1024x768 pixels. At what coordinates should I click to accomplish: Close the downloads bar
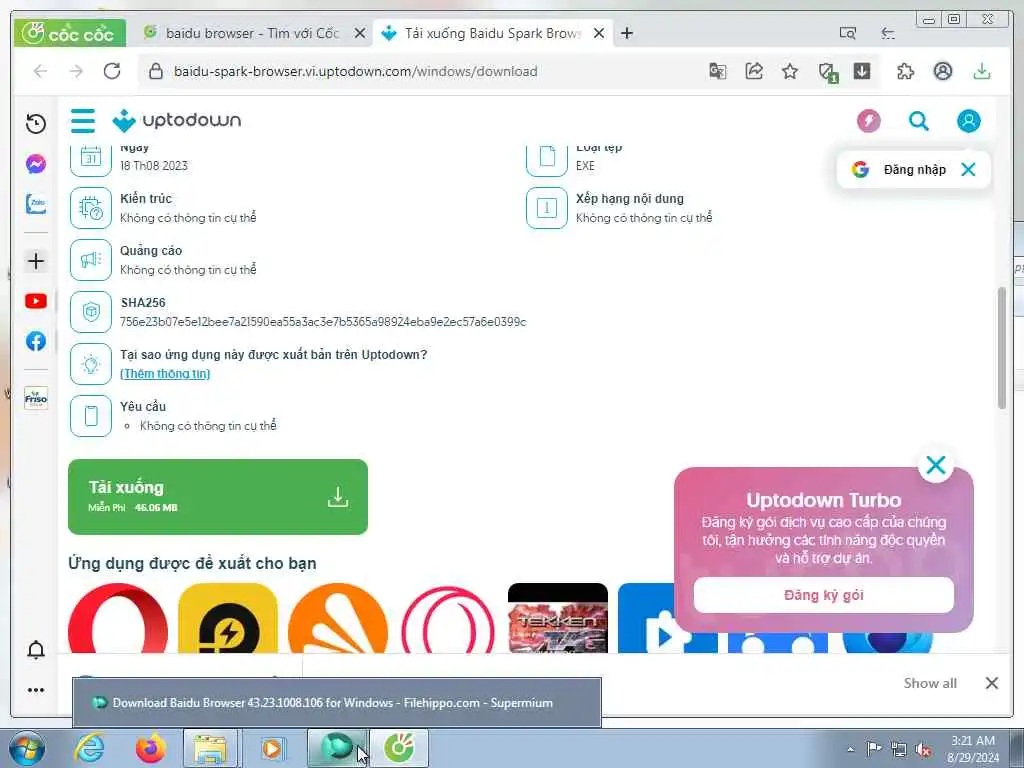click(991, 683)
